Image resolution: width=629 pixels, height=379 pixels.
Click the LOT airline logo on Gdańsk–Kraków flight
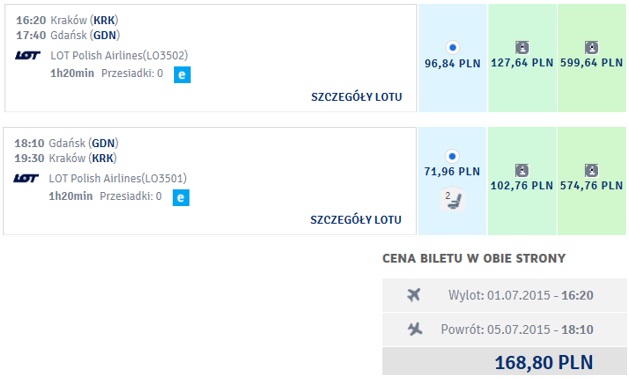point(26,178)
